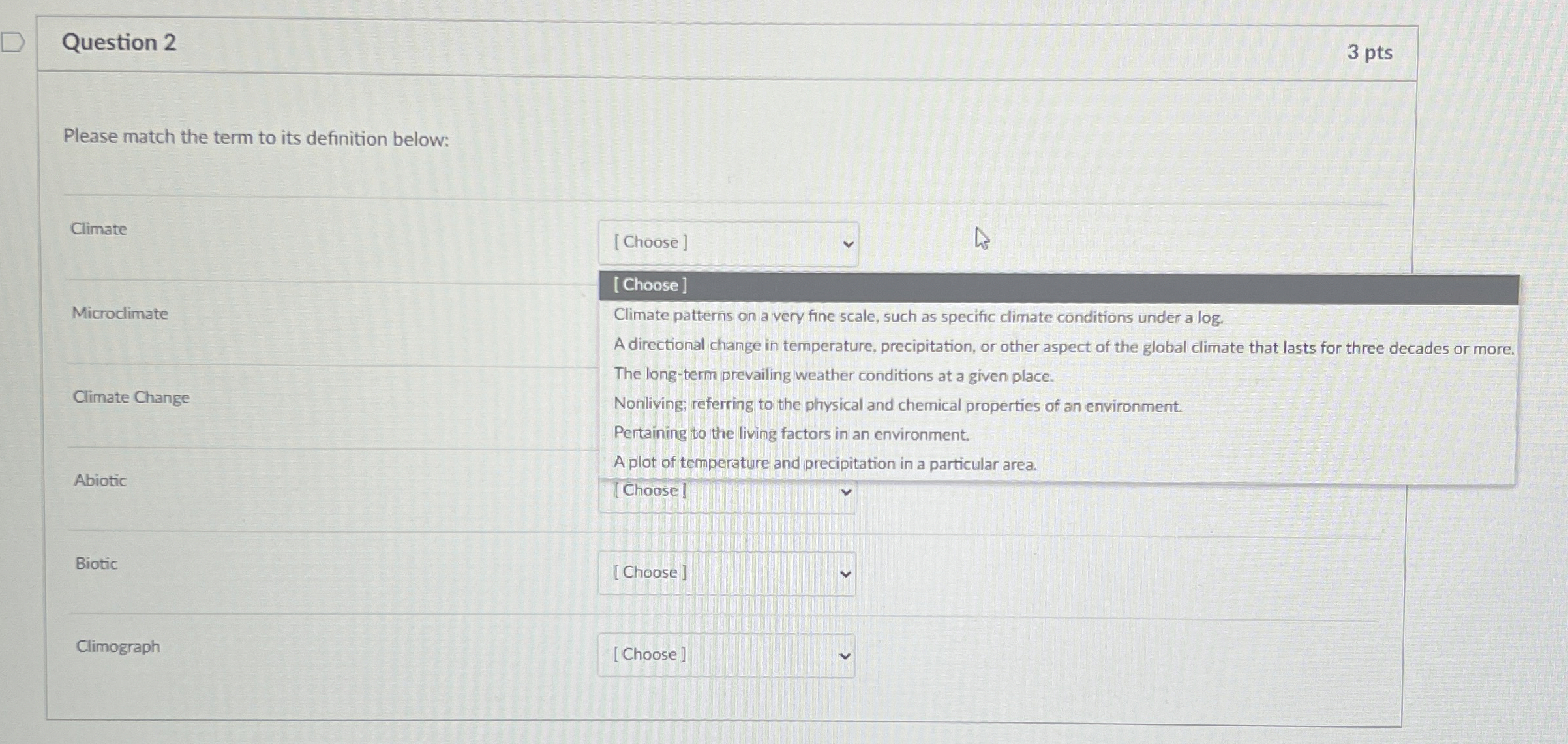Click the Biotic dropdown chevron arrow

coord(845,574)
